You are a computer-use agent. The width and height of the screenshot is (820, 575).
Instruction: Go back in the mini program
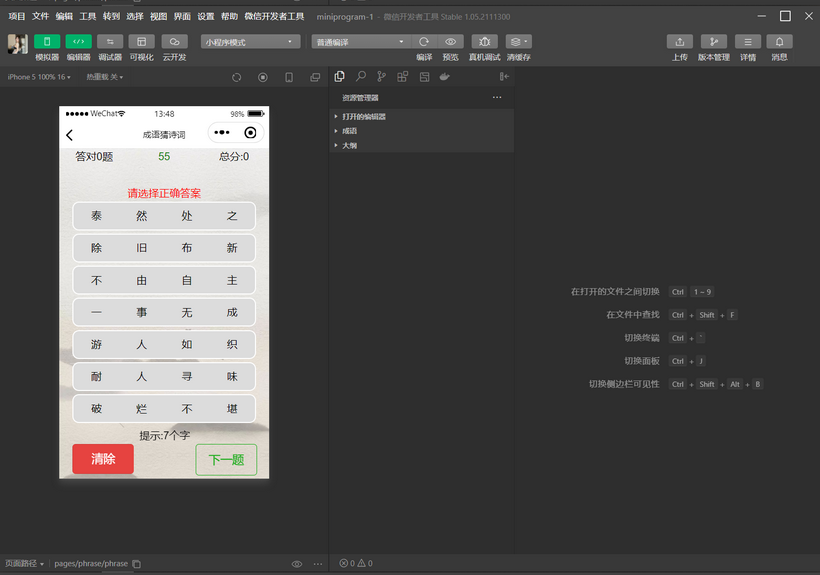pos(70,135)
